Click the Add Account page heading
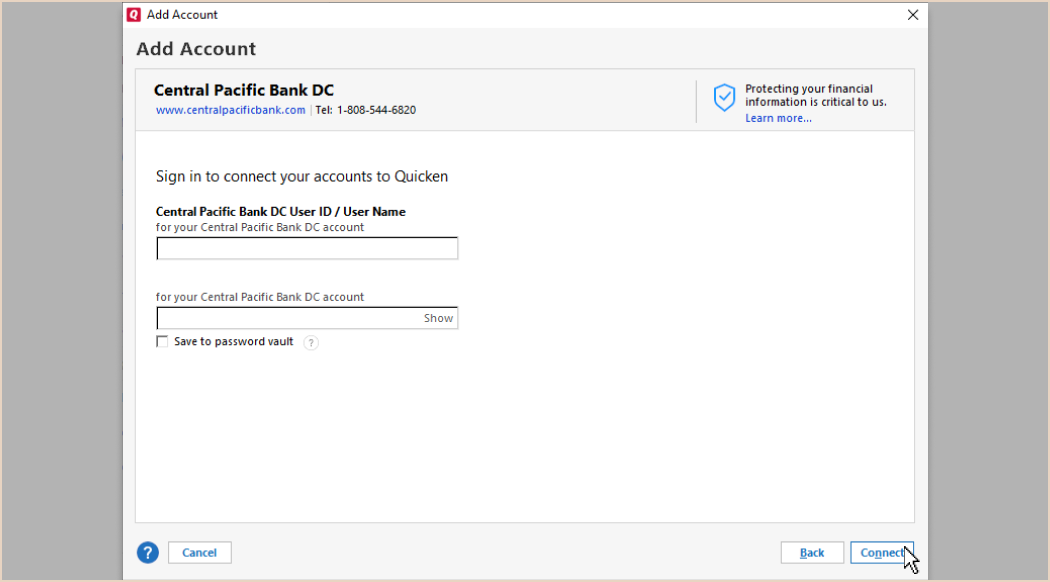This screenshot has width=1050, height=582. [x=196, y=49]
